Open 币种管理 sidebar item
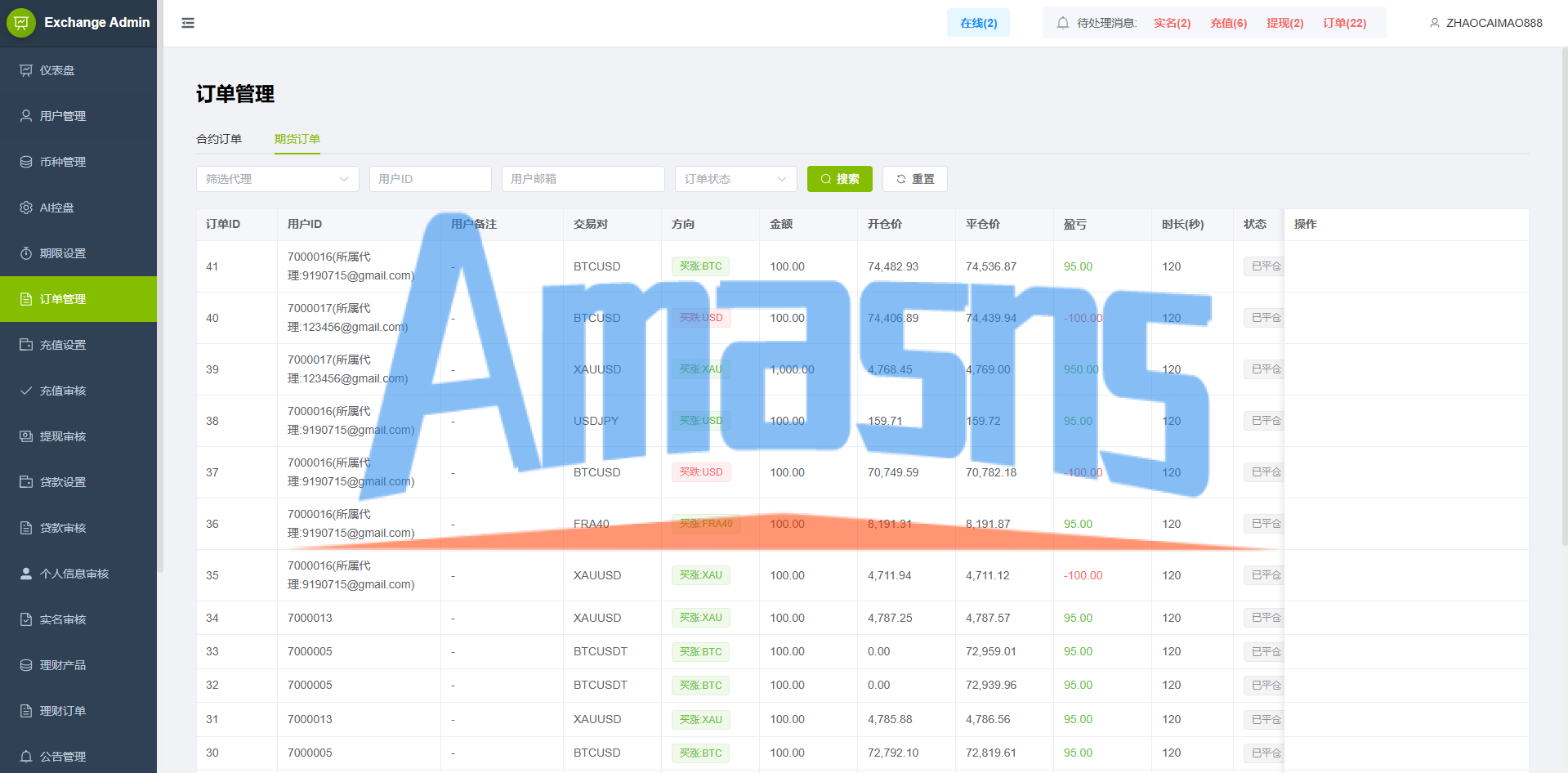1568x773 pixels. [x=78, y=162]
